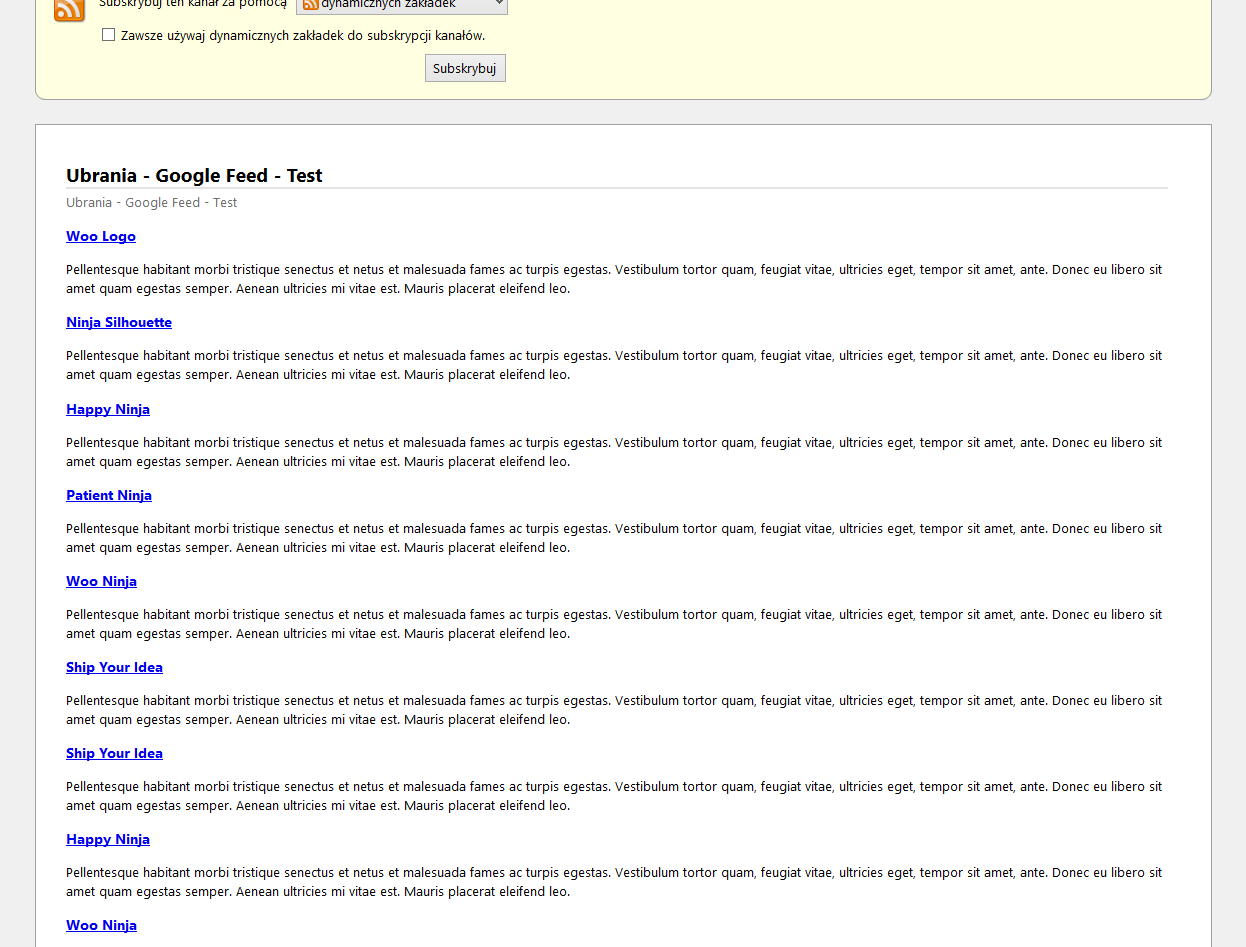Click the orange RSS feed icon

click(69, 9)
